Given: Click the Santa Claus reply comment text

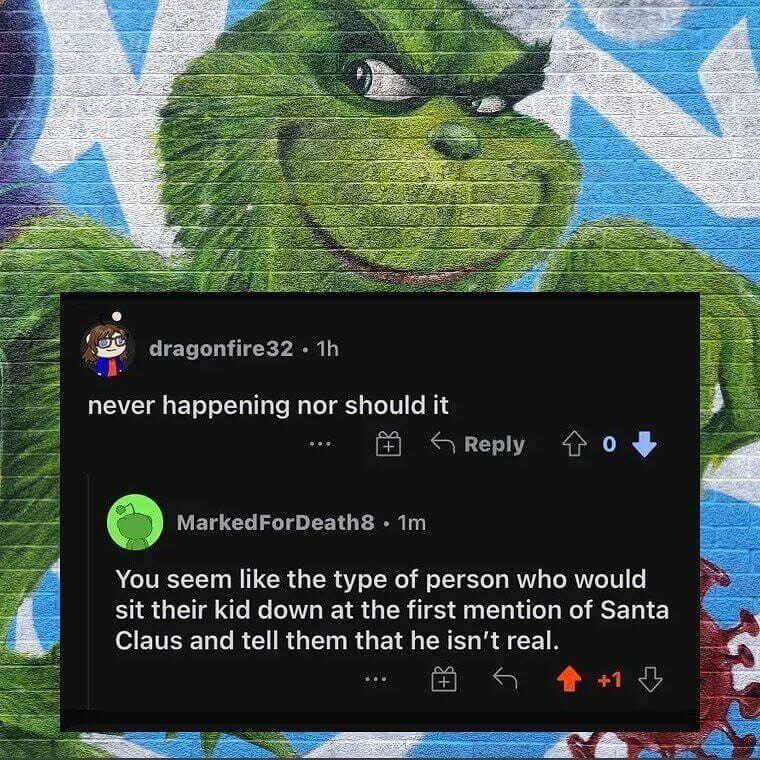Looking at the screenshot, I should pos(392,610).
